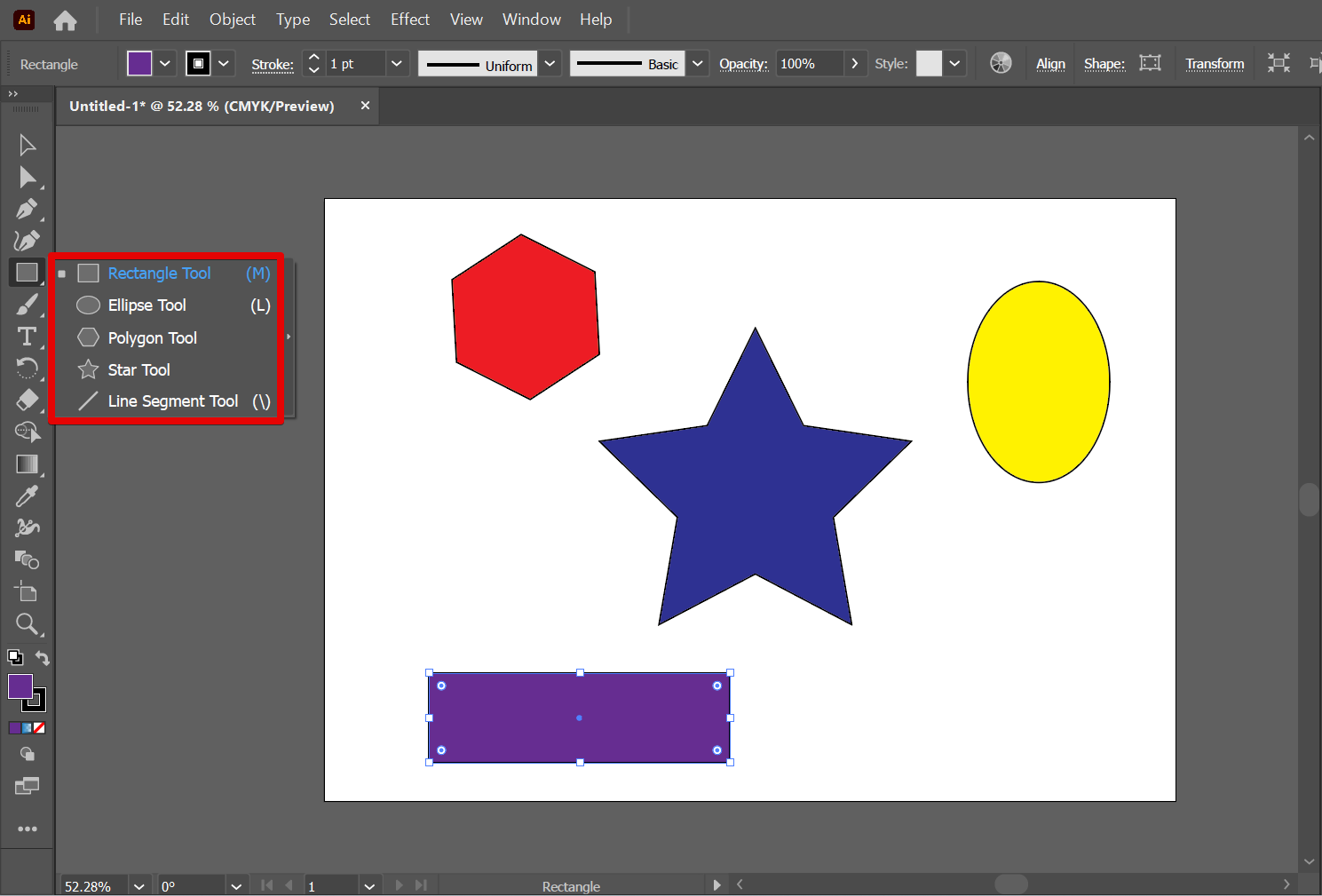
Task: Expand the fill color dropdown
Action: coord(165,64)
